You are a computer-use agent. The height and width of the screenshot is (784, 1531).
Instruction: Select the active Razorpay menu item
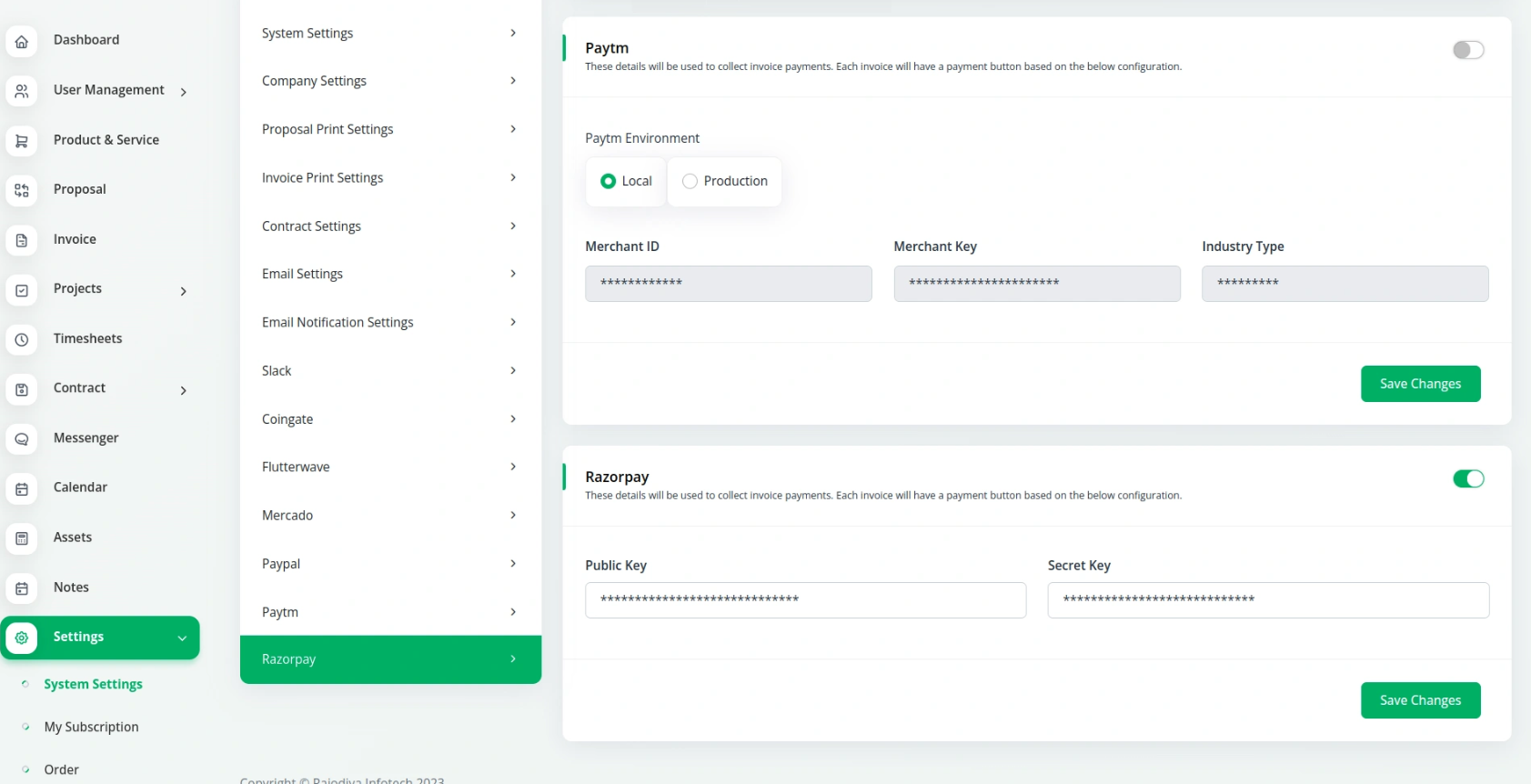390,659
